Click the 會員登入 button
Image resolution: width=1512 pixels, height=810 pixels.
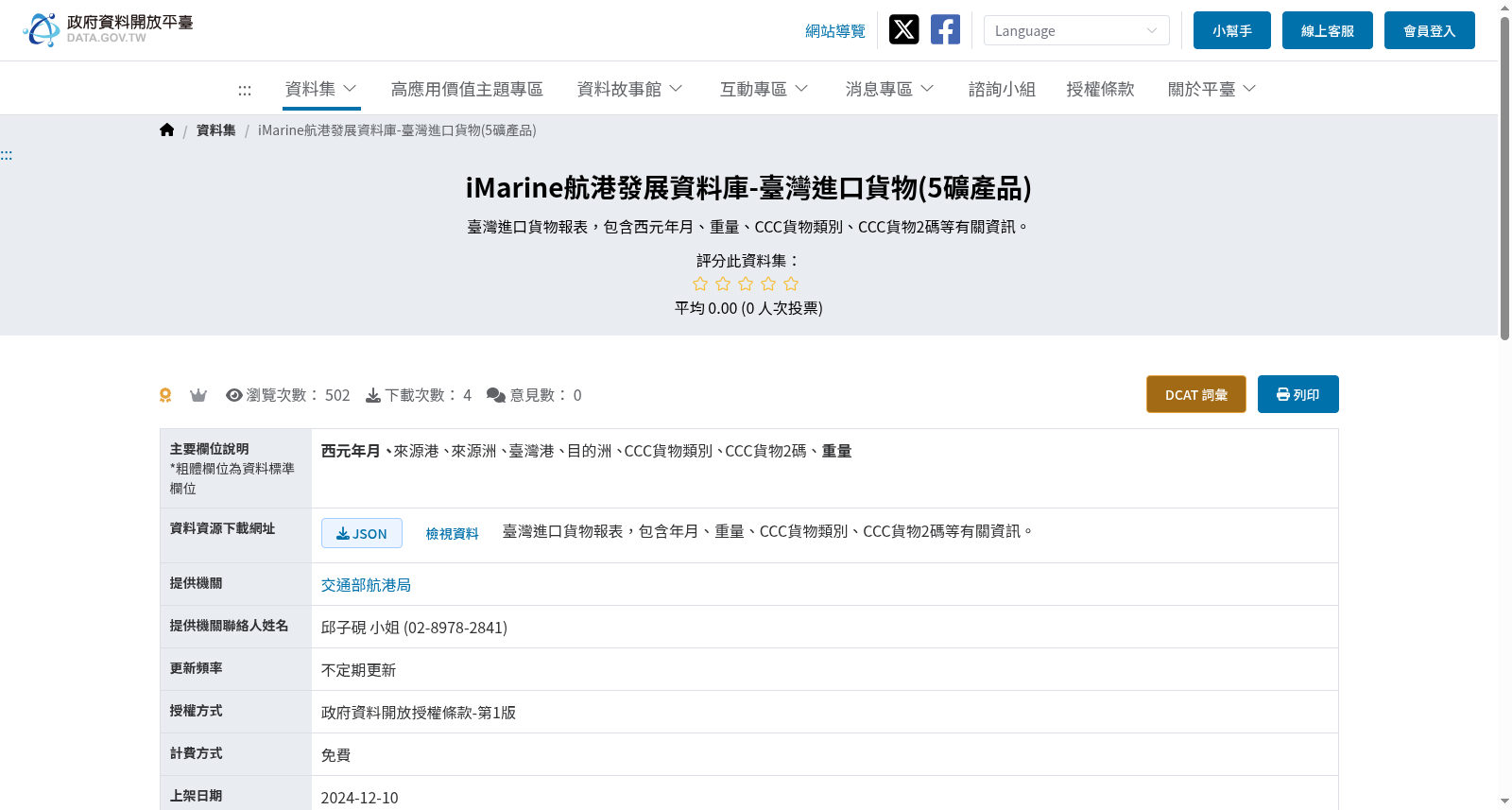[x=1430, y=30]
